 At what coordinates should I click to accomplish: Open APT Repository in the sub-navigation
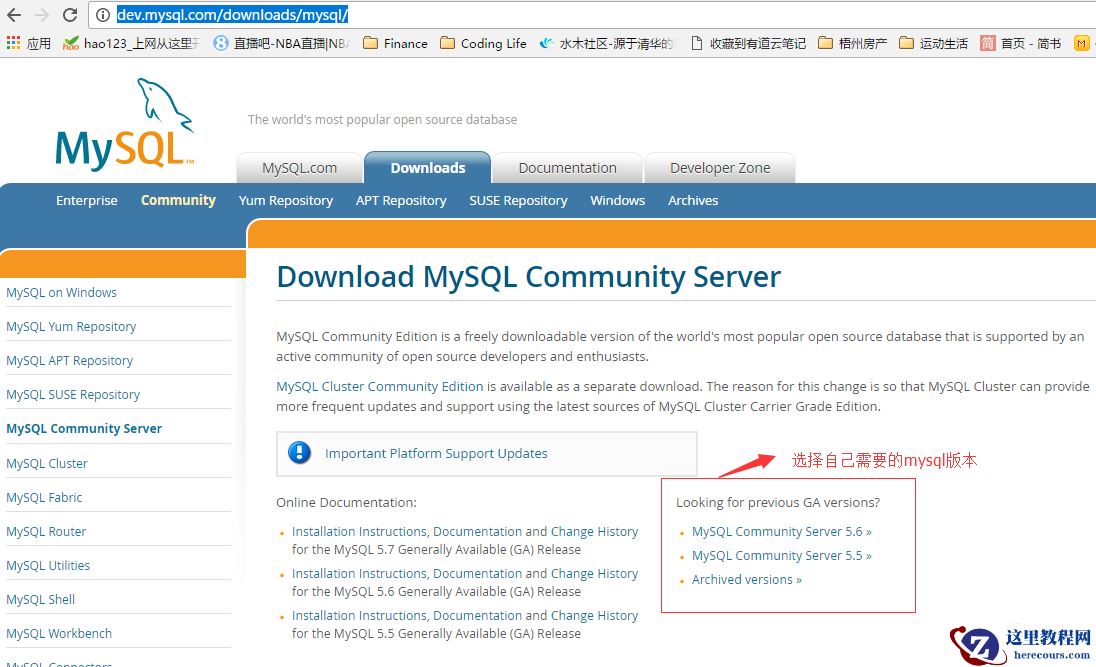(401, 200)
